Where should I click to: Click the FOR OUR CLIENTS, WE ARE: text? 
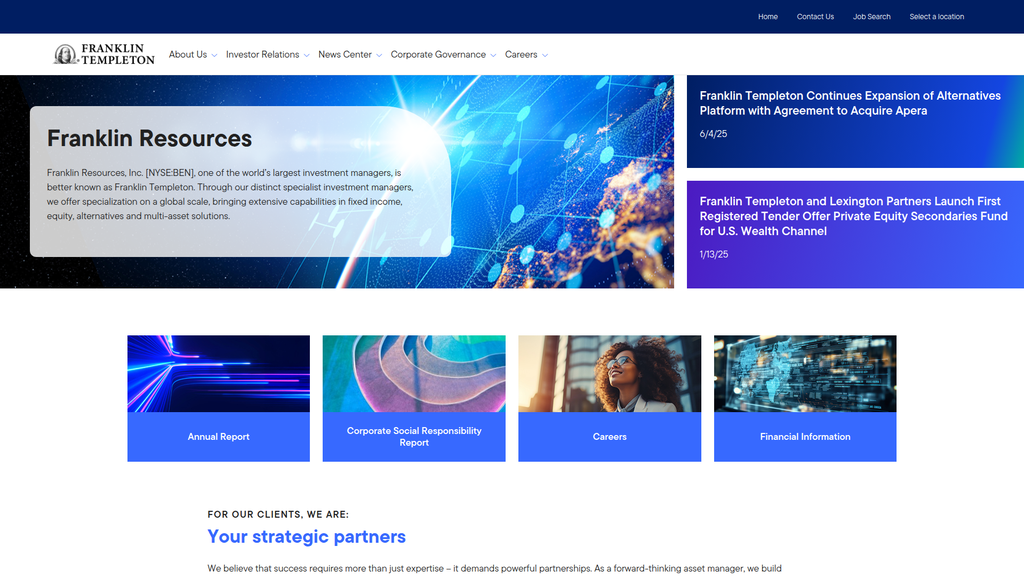click(278, 515)
